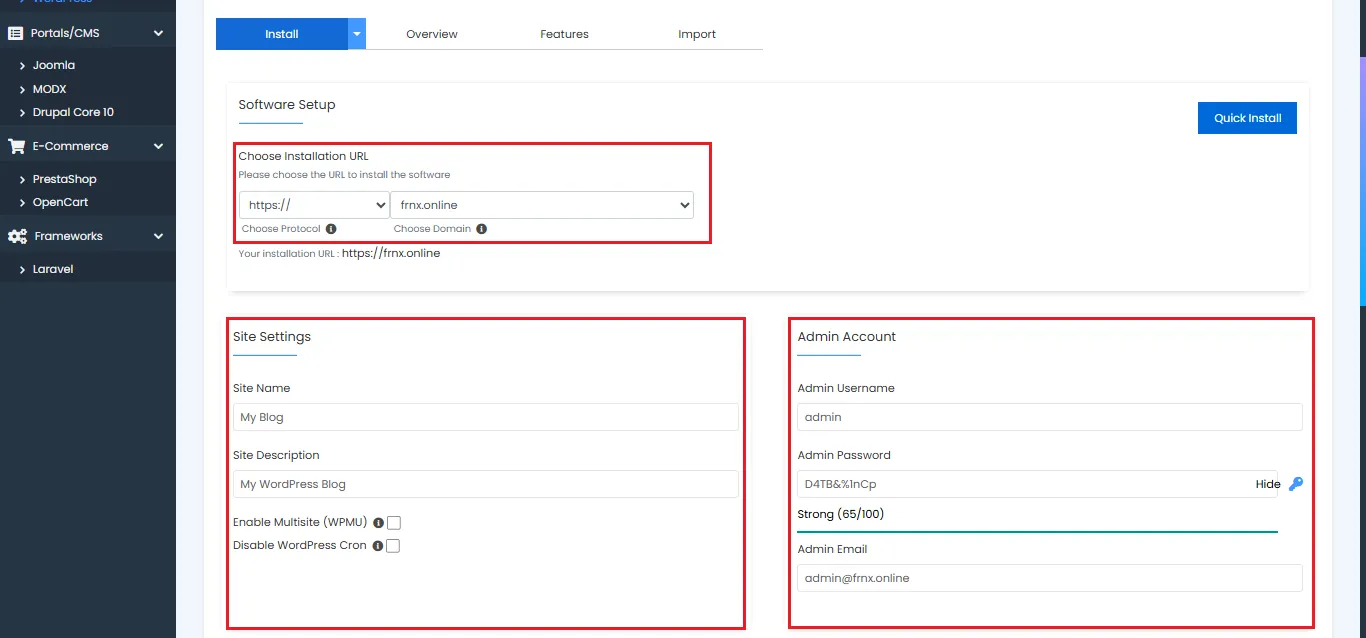Click info icon beside Disable WordPress Cron
Image resolution: width=1366 pixels, height=638 pixels.
click(377, 546)
